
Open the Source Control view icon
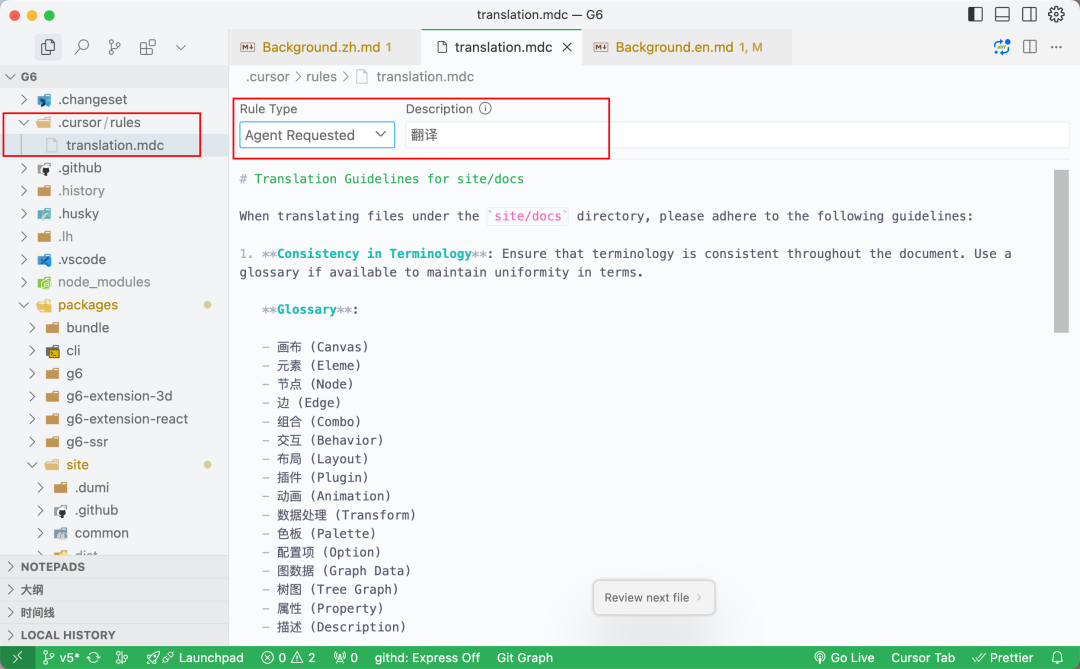(114, 47)
